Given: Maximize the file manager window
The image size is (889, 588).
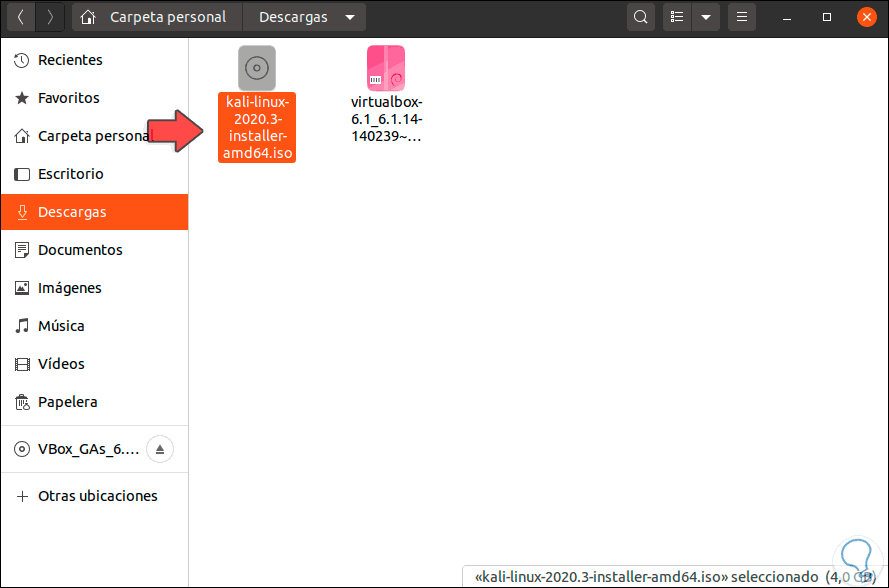Looking at the screenshot, I should 827,17.
